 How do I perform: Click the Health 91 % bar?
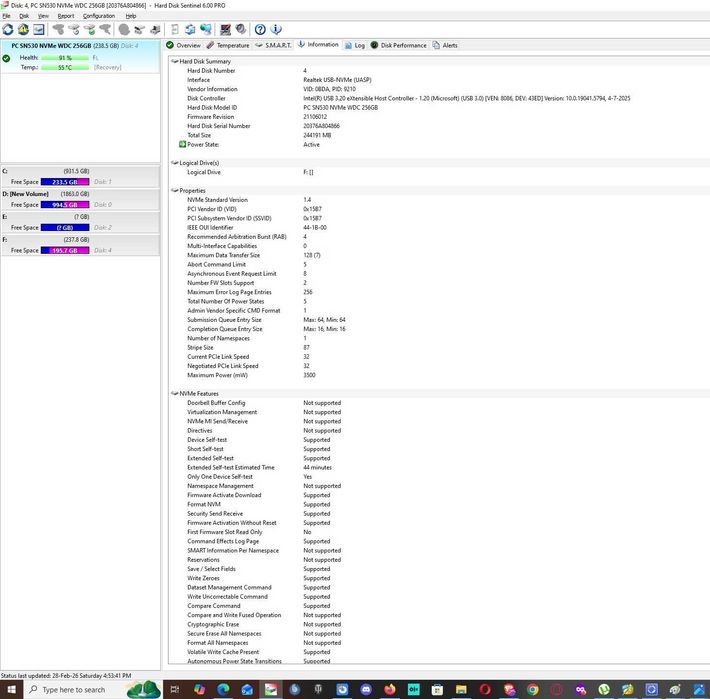(x=65, y=57)
